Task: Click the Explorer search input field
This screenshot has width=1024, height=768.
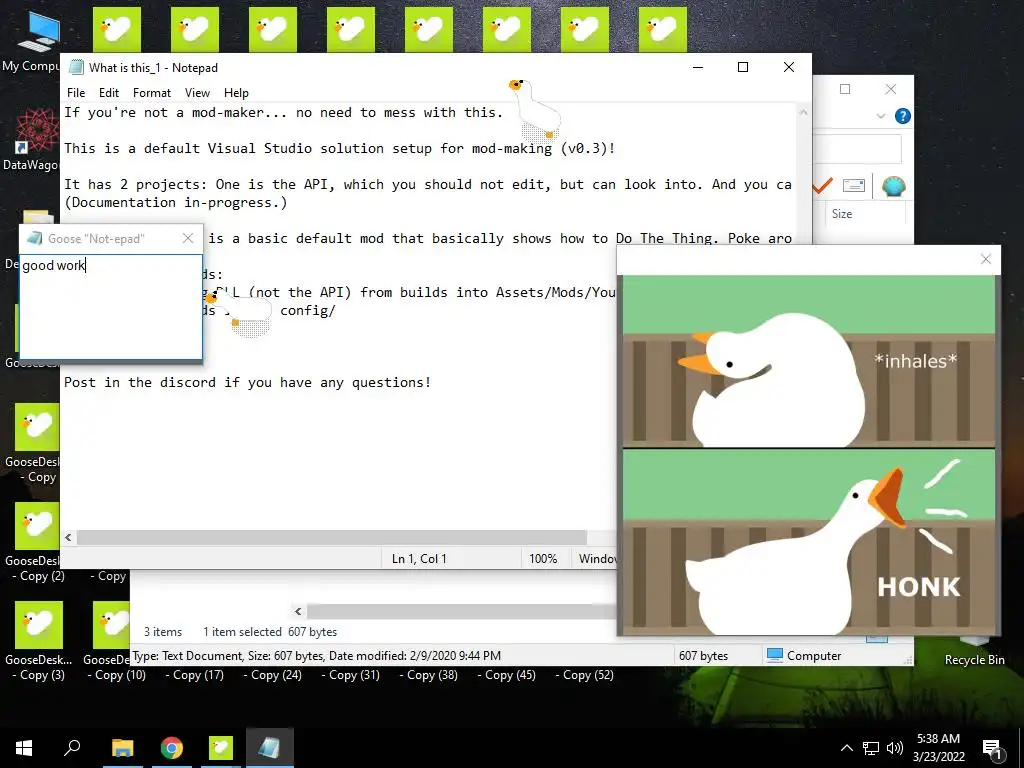Action: [857, 150]
